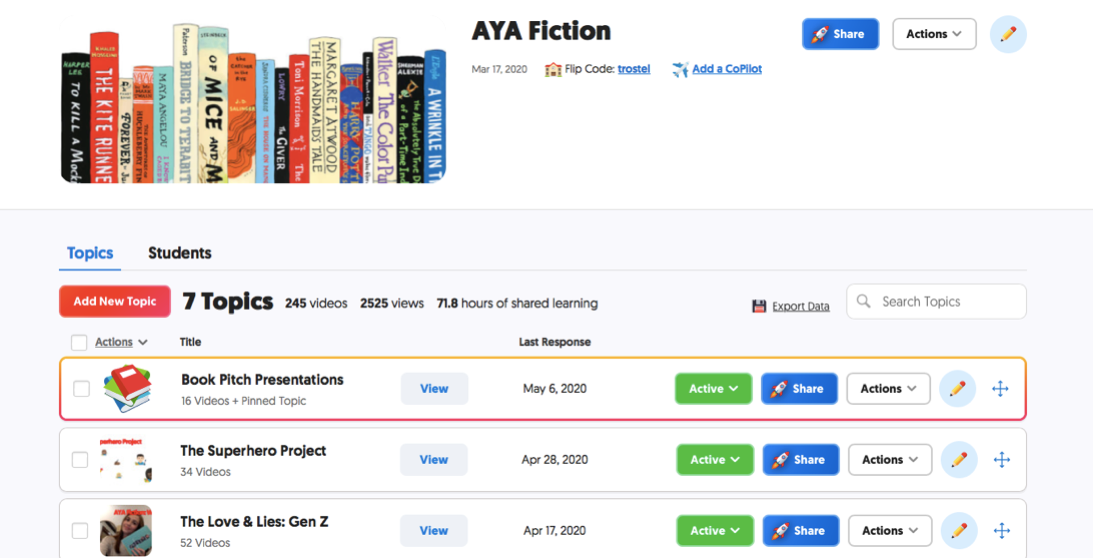This screenshot has width=1093, height=558.
Task: Open the grid Actions dropdown near the top Share button
Action: pyautogui.click(x=934, y=34)
